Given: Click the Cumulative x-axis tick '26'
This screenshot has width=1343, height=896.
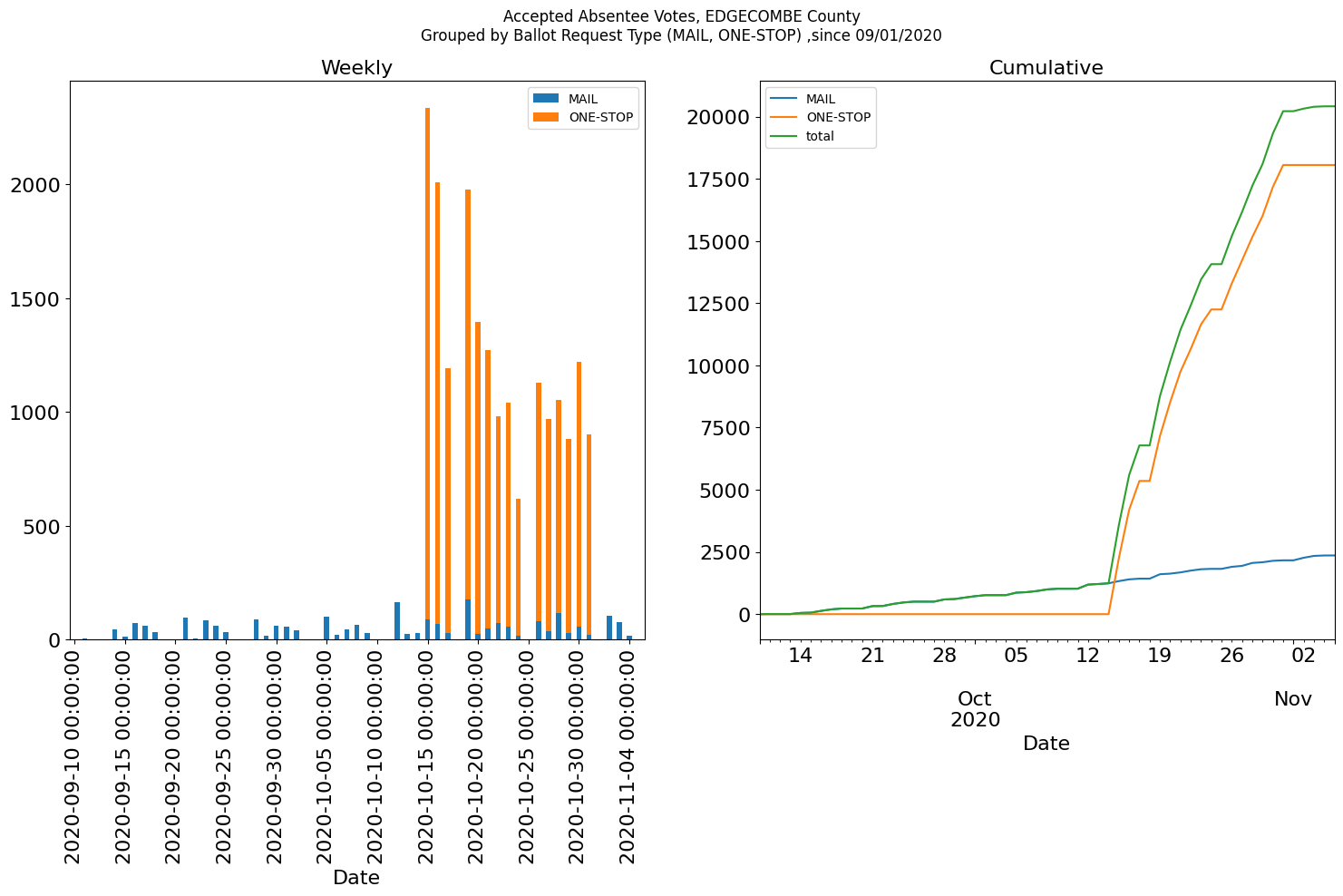Looking at the screenshot, I should coord(1231,656).
